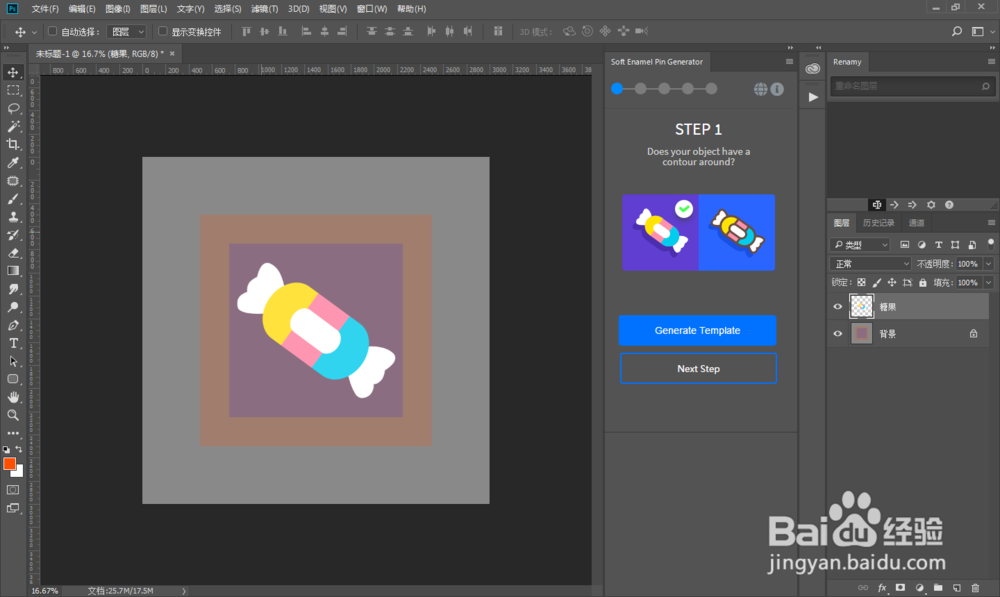Click the Renamy panel tab

coord(847,62)
